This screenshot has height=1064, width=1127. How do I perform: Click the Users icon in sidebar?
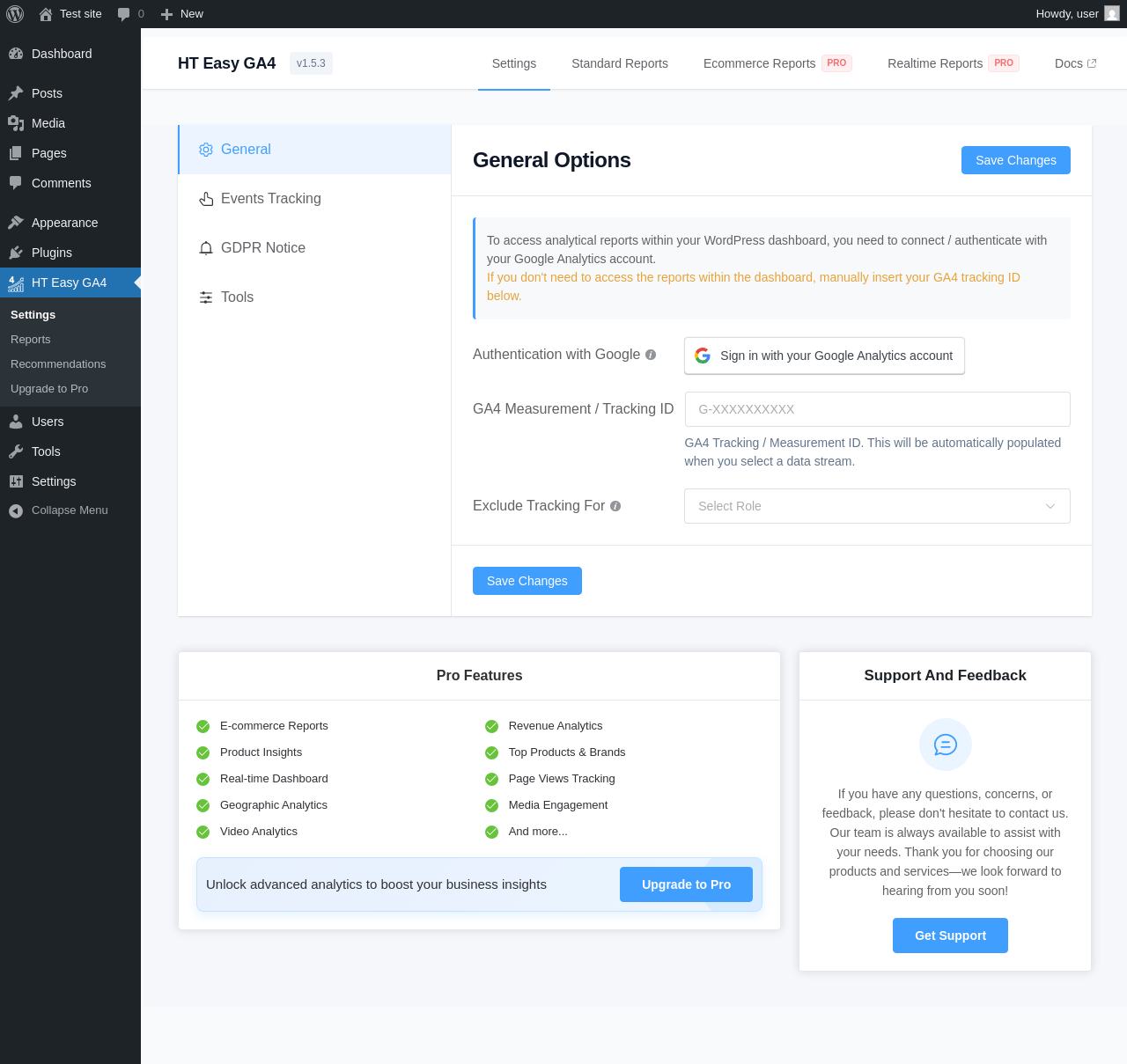point(16,422)
